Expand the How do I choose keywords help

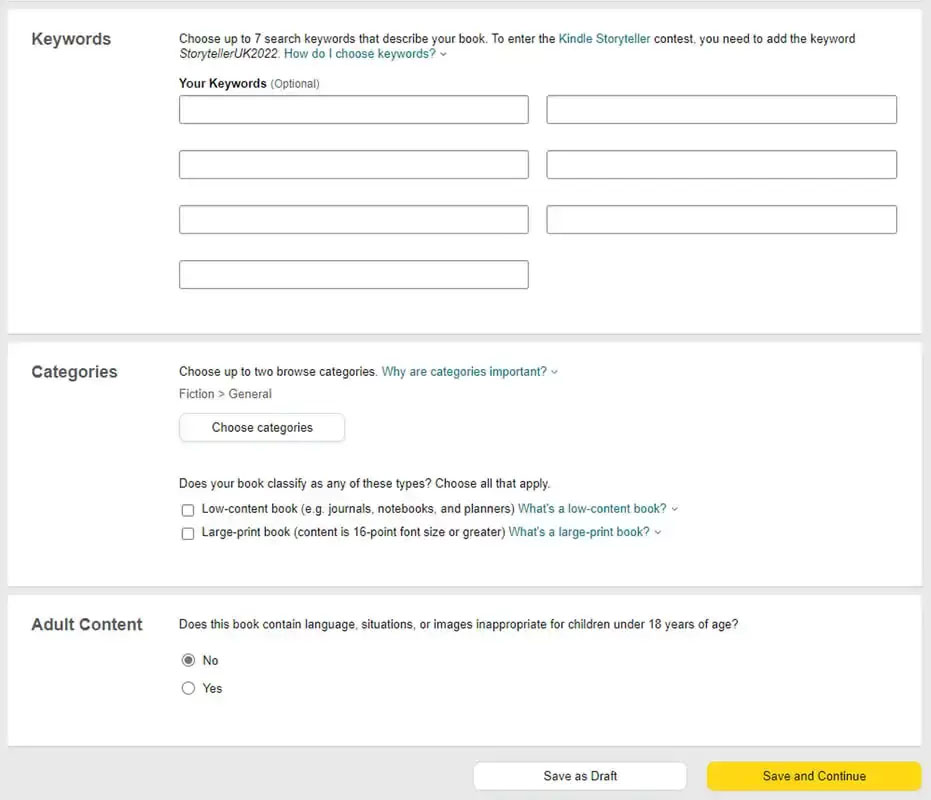(360, 54)
